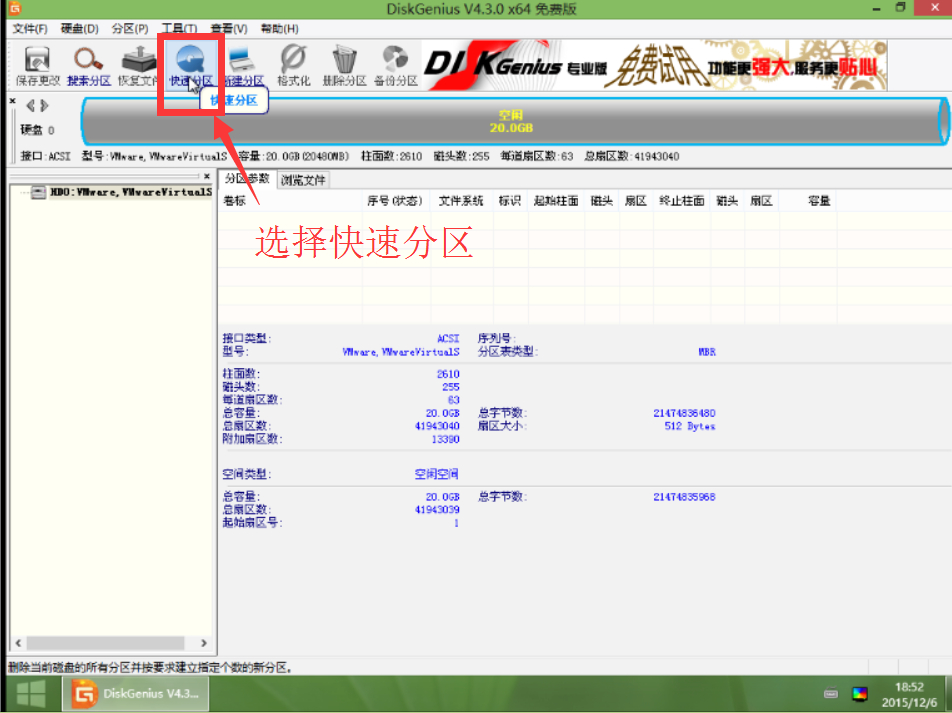Viewport: 952px width, 713px height.
Task: Click the 空闲空间 space type value
Action: click(x=437, y=474)
